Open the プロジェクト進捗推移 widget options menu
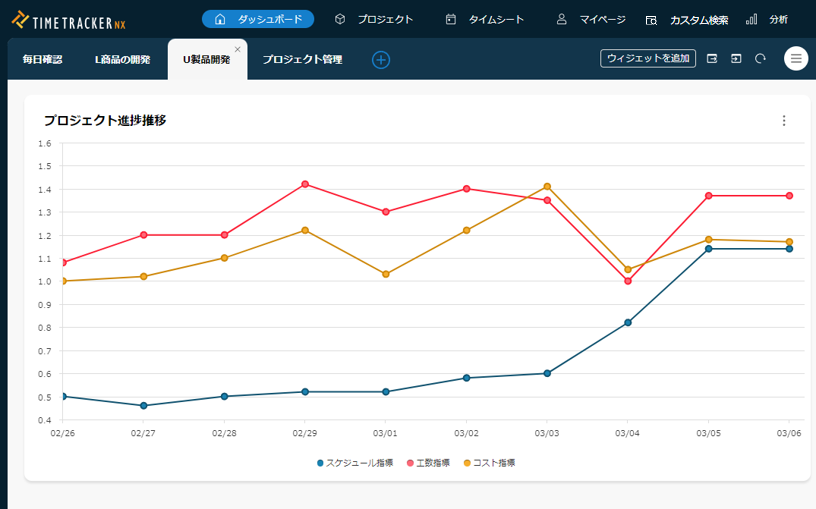Viewport: 816px width, 509px height. [784, 121]
